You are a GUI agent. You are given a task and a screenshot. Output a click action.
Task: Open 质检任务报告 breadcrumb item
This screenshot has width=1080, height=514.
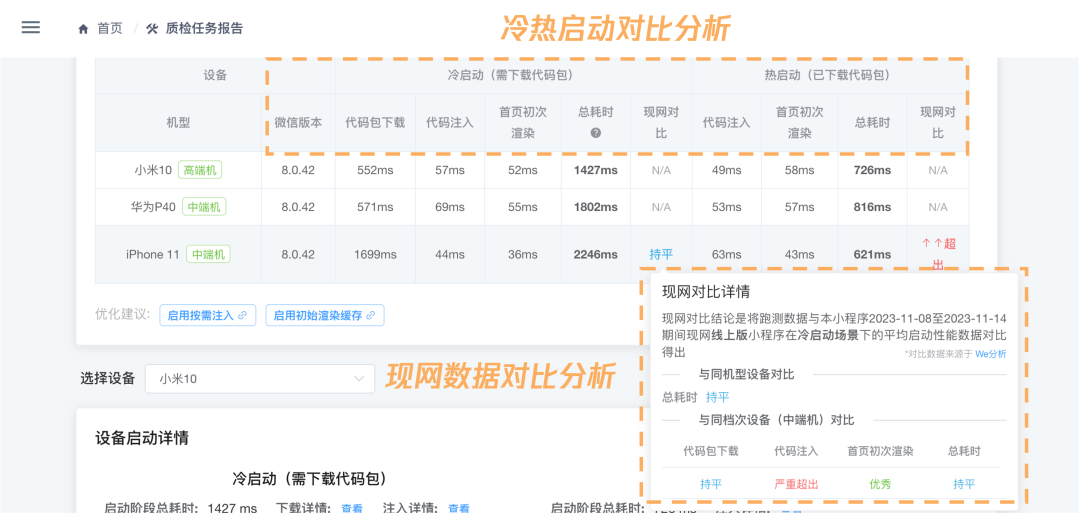[204, 29]
